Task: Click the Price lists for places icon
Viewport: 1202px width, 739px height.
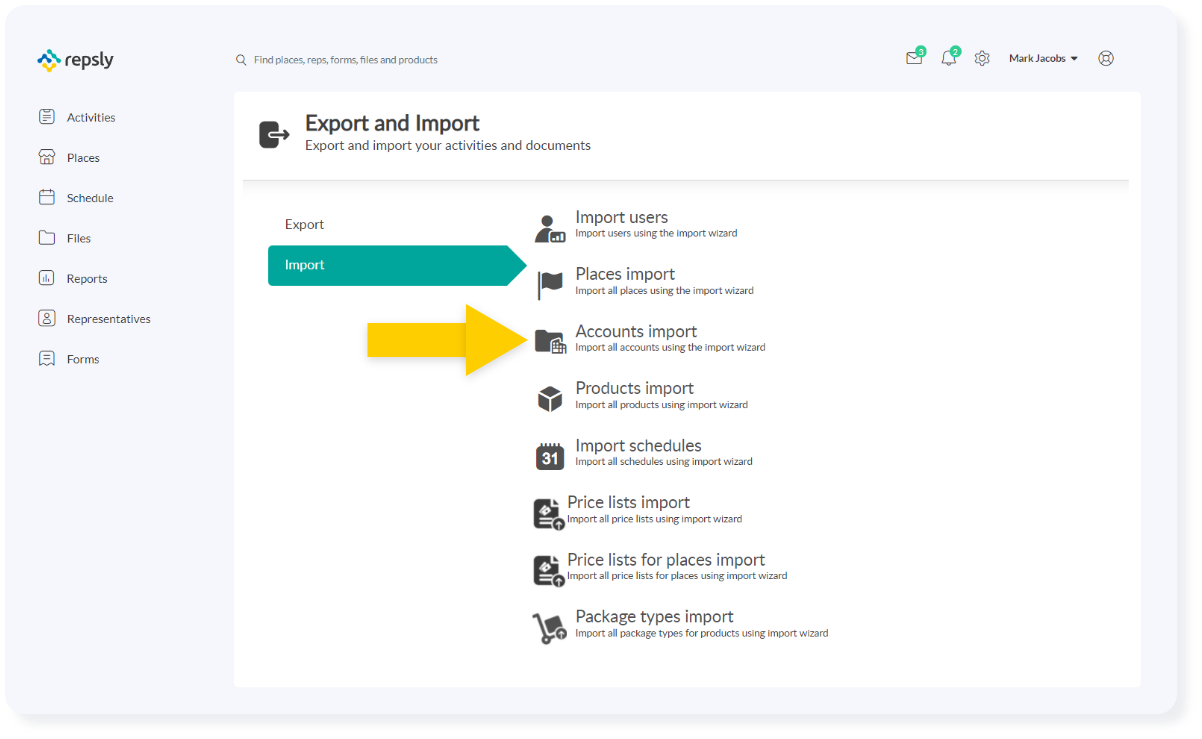Action: click(x=549, y=571)
